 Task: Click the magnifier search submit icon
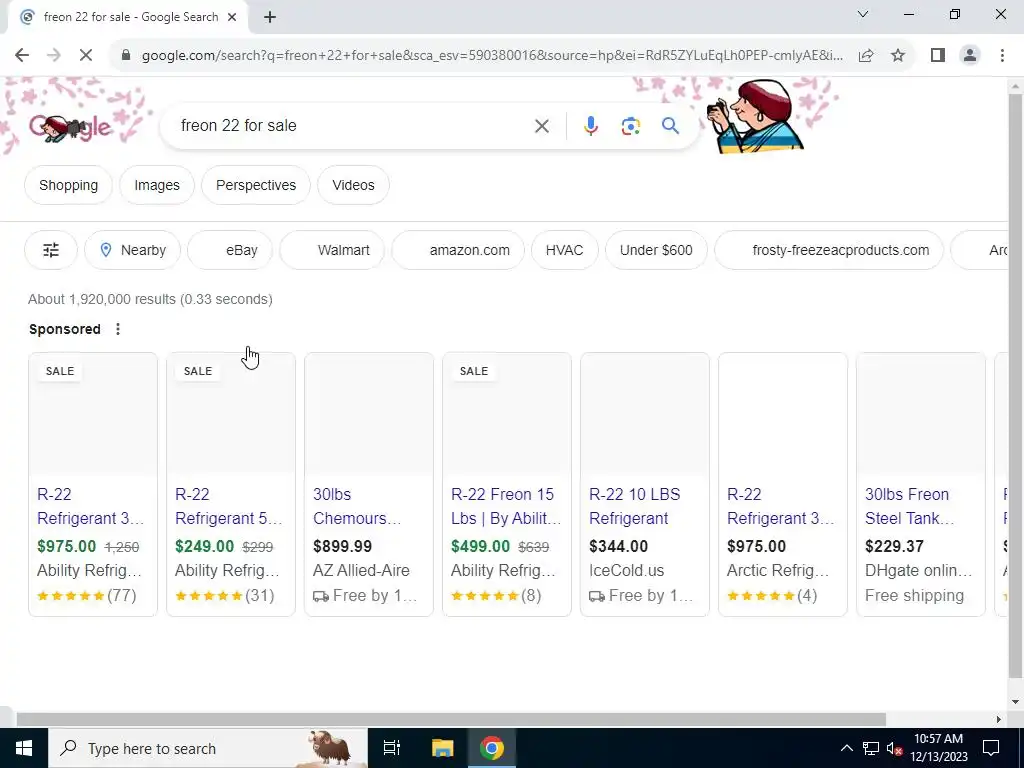click(671, 125)
